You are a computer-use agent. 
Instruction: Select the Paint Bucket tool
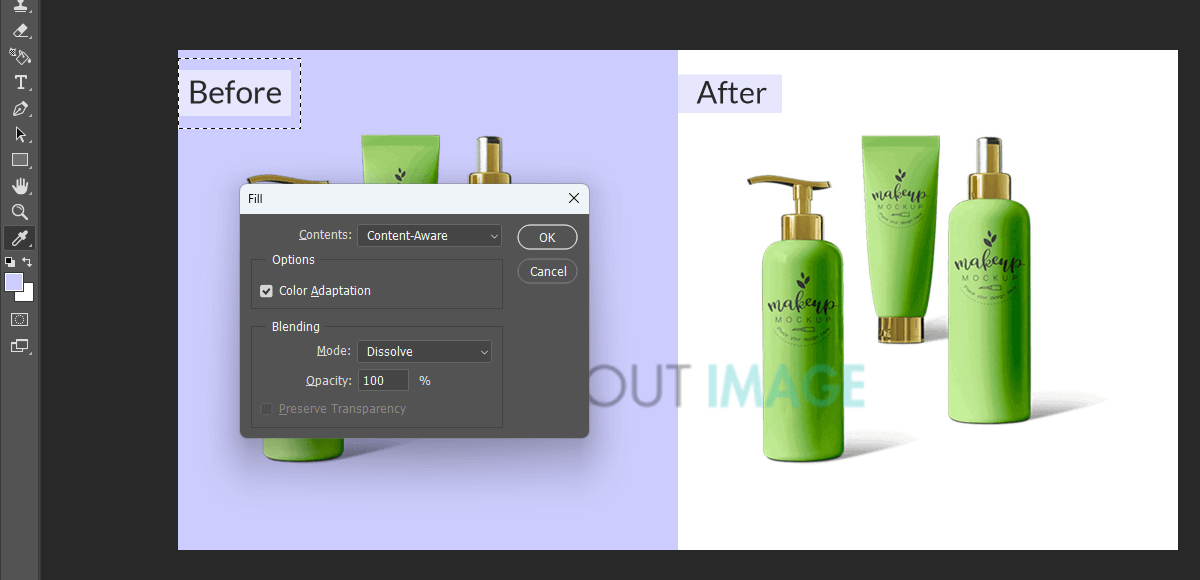tap(20, 57)
